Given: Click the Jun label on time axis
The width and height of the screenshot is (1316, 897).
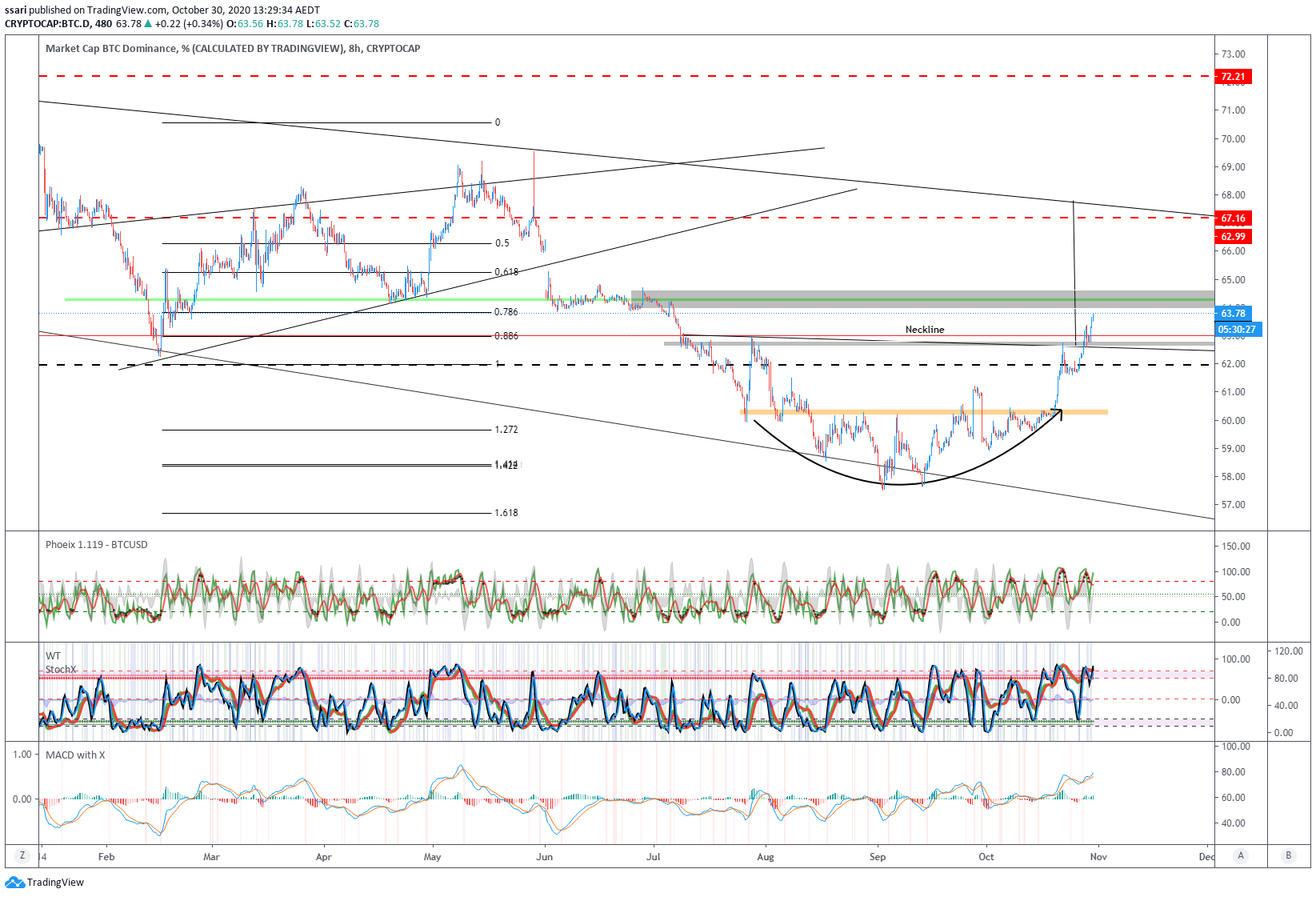Looking at the screenshot, I should 545,856.
